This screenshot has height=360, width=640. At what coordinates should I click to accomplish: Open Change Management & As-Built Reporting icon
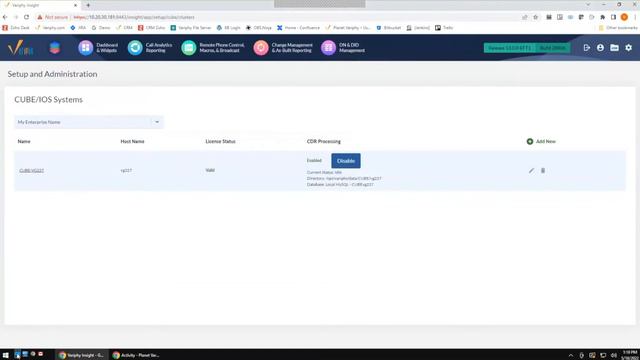coord(261,48)
